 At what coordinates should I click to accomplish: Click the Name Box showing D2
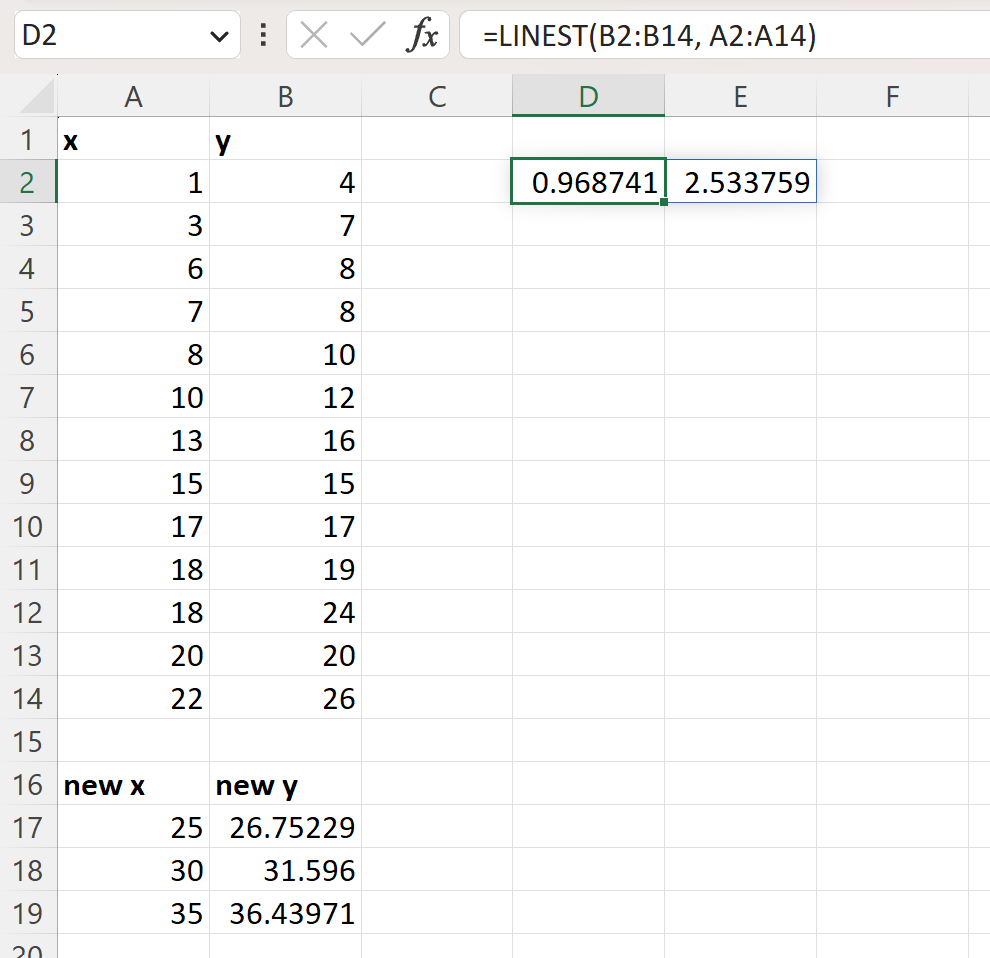click(110, 35)
